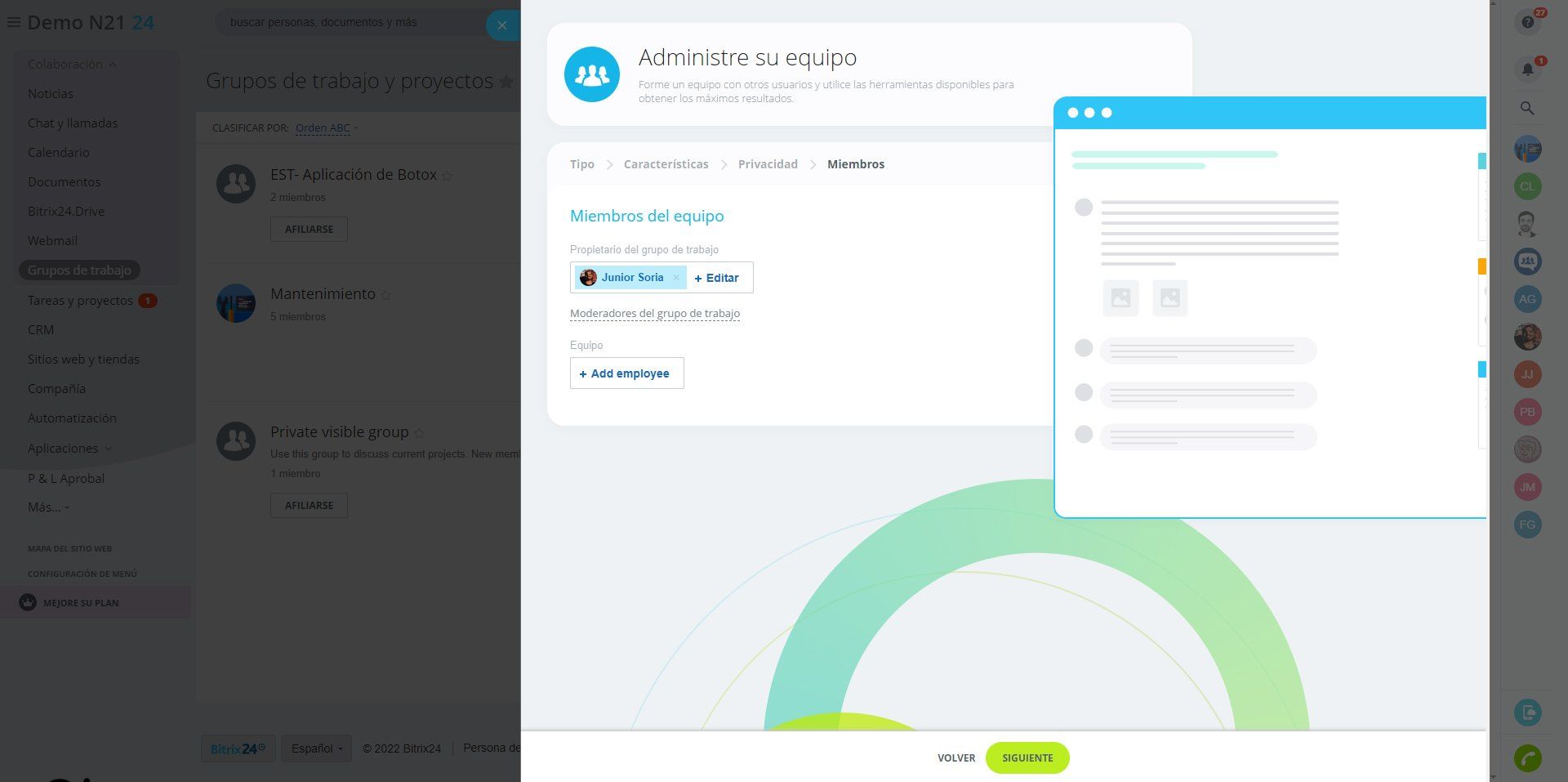Open MAPA DEL SITIO WEB link
Viewport: 1568px width, 782px height.
click(x=69, y=549)
